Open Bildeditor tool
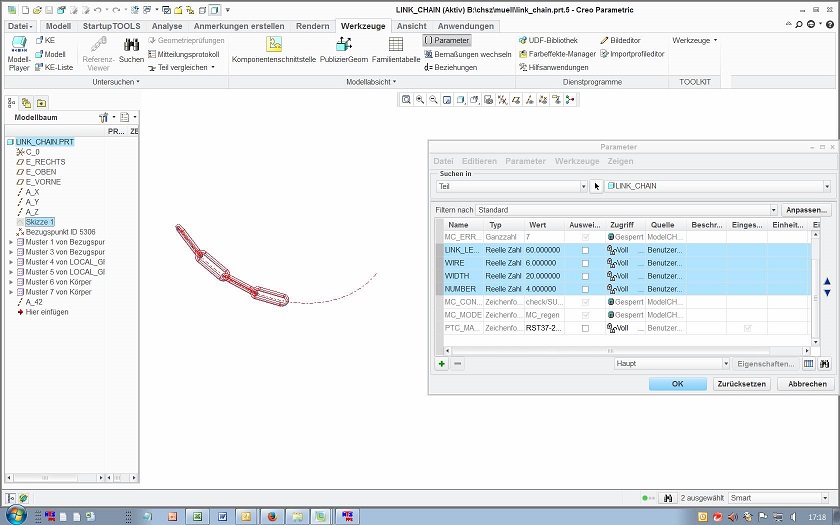This screenshot has width=840, height=525. click(x=620, y=40)
